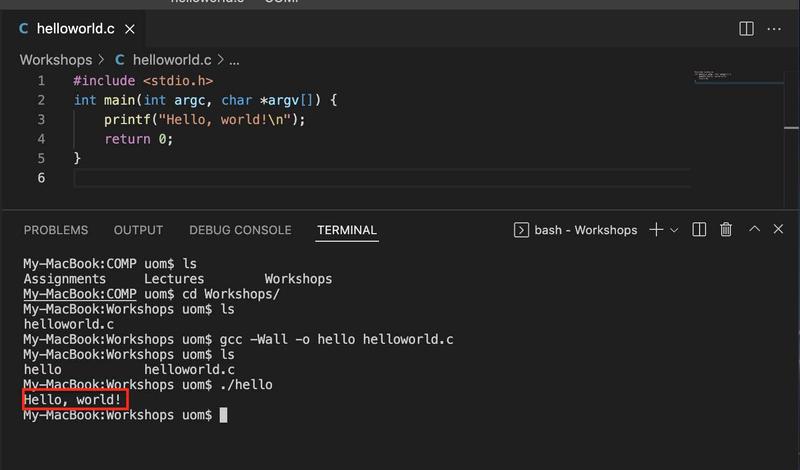Click helloworld.c in the breadcrumb
Viewport: 800px width, 470px height.
point(171,60)
